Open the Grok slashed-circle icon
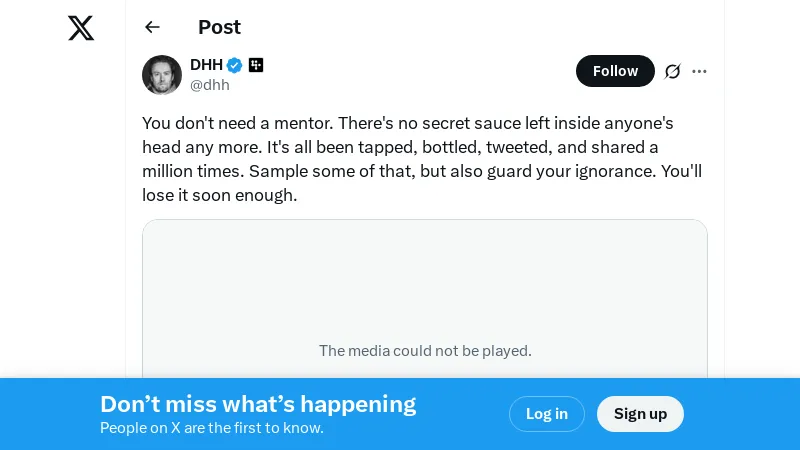The image size is (800, 450). point(673,71)
